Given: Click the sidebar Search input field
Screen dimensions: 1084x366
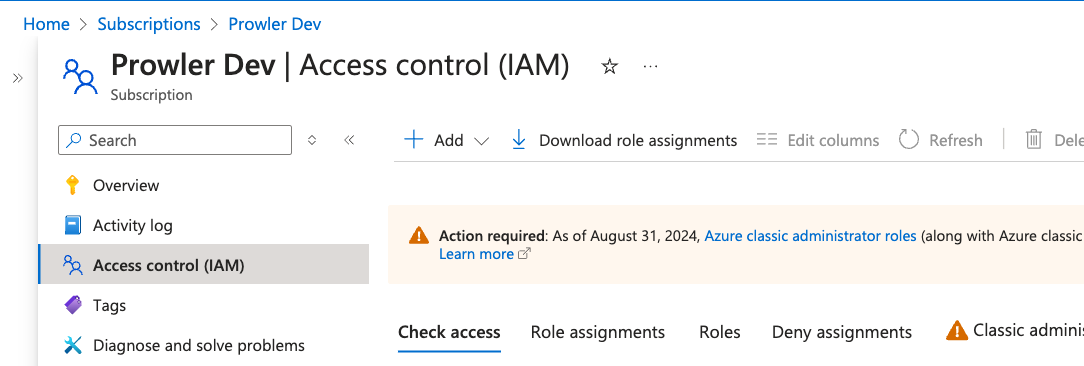Looking at the screenshot, I should click(x=175, y=140).
